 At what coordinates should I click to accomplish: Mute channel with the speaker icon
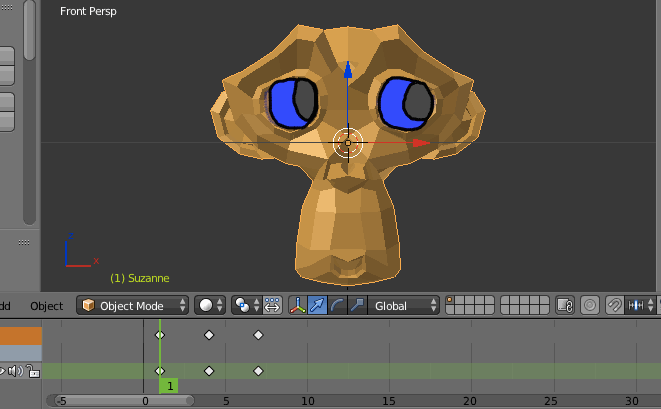coord(16,371)
